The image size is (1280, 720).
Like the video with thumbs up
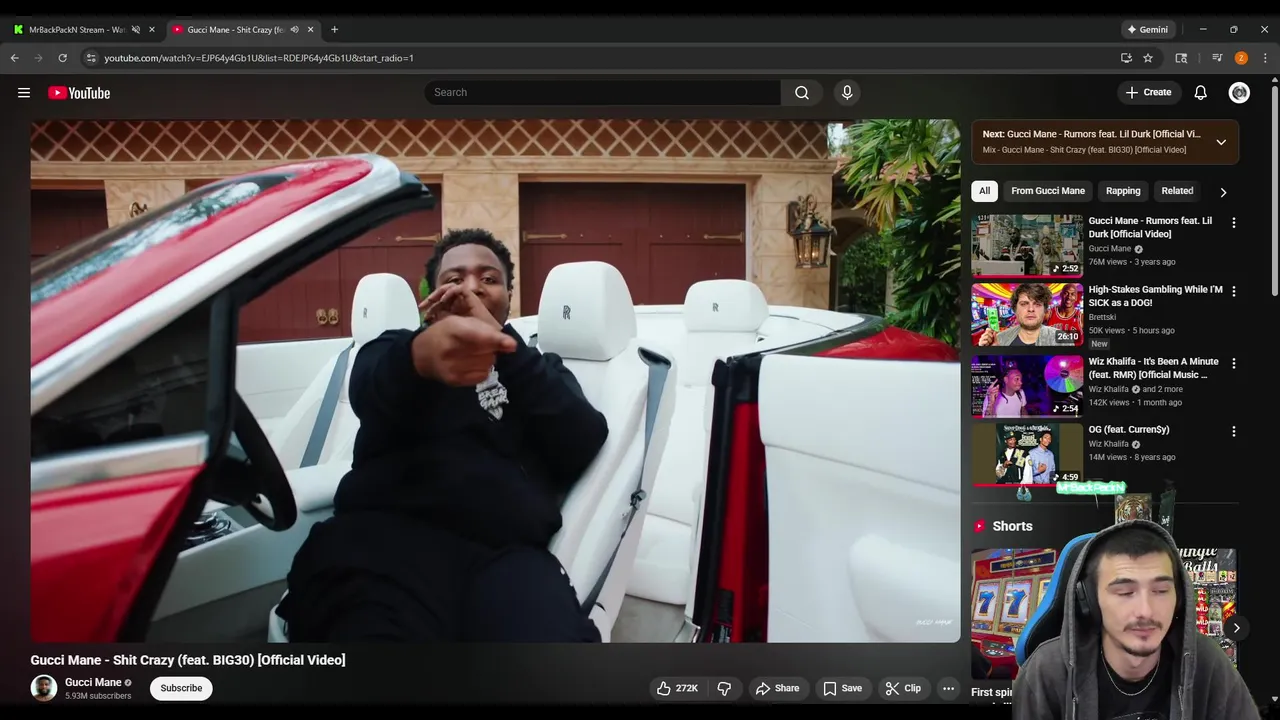coord(676,688)
